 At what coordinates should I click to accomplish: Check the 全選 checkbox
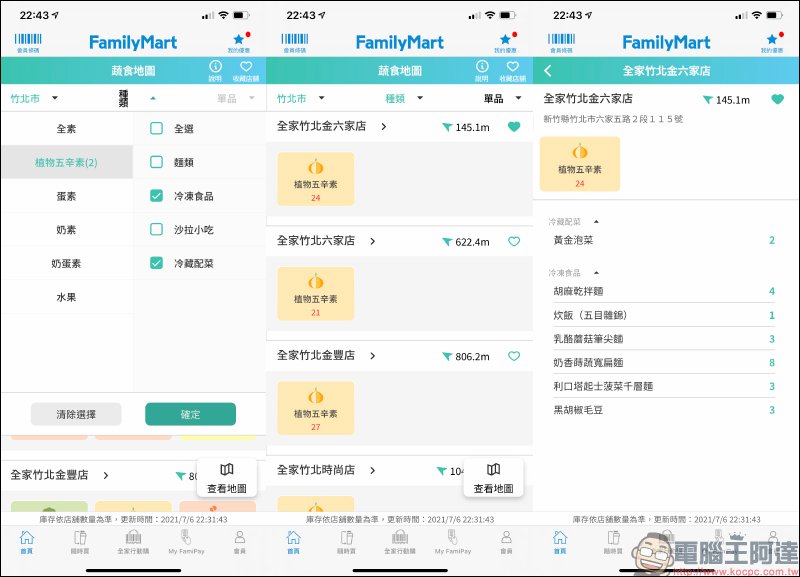point(157,128)
